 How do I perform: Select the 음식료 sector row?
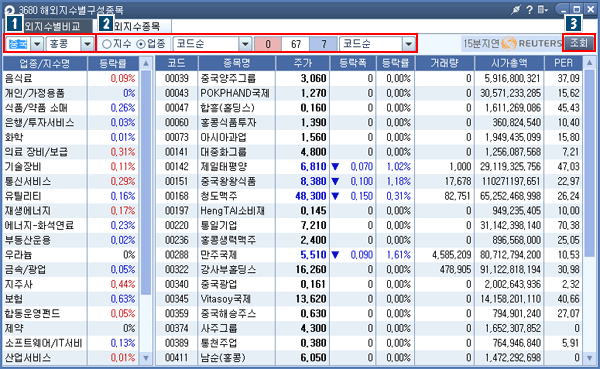(x=71, y=78)
